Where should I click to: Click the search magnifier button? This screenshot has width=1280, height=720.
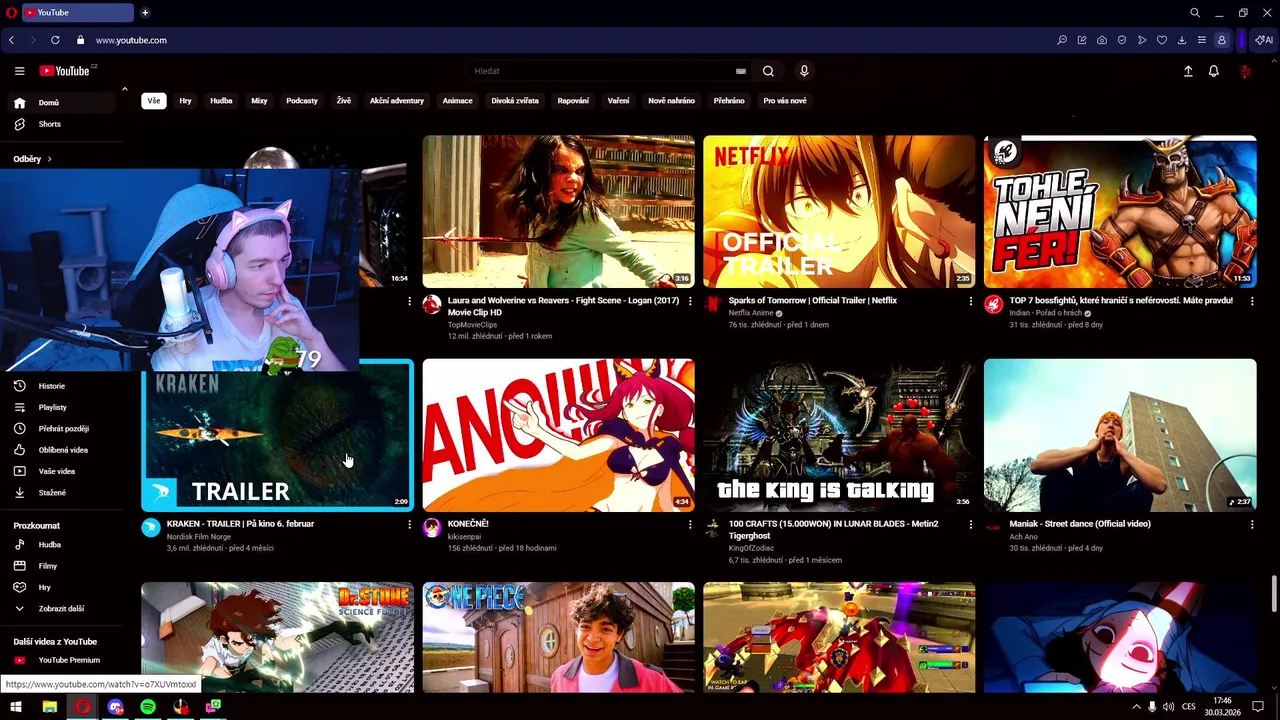tap(768, 71)
